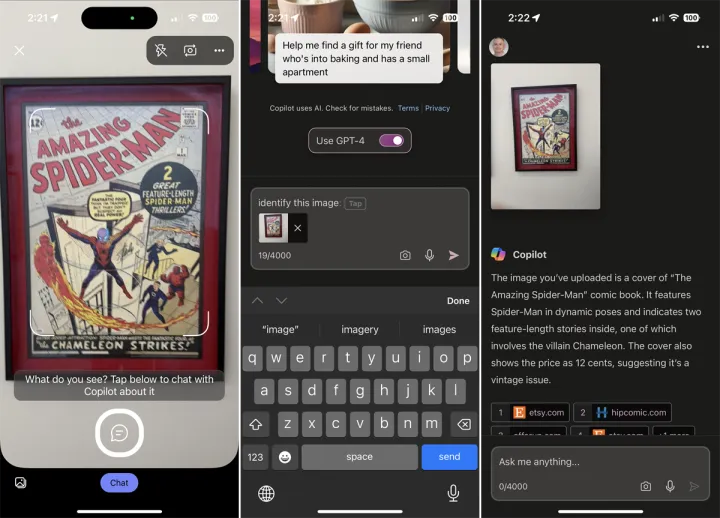Open the photo gallery icon below the viewfinder

pyautogui.click(x=19, y=483)
